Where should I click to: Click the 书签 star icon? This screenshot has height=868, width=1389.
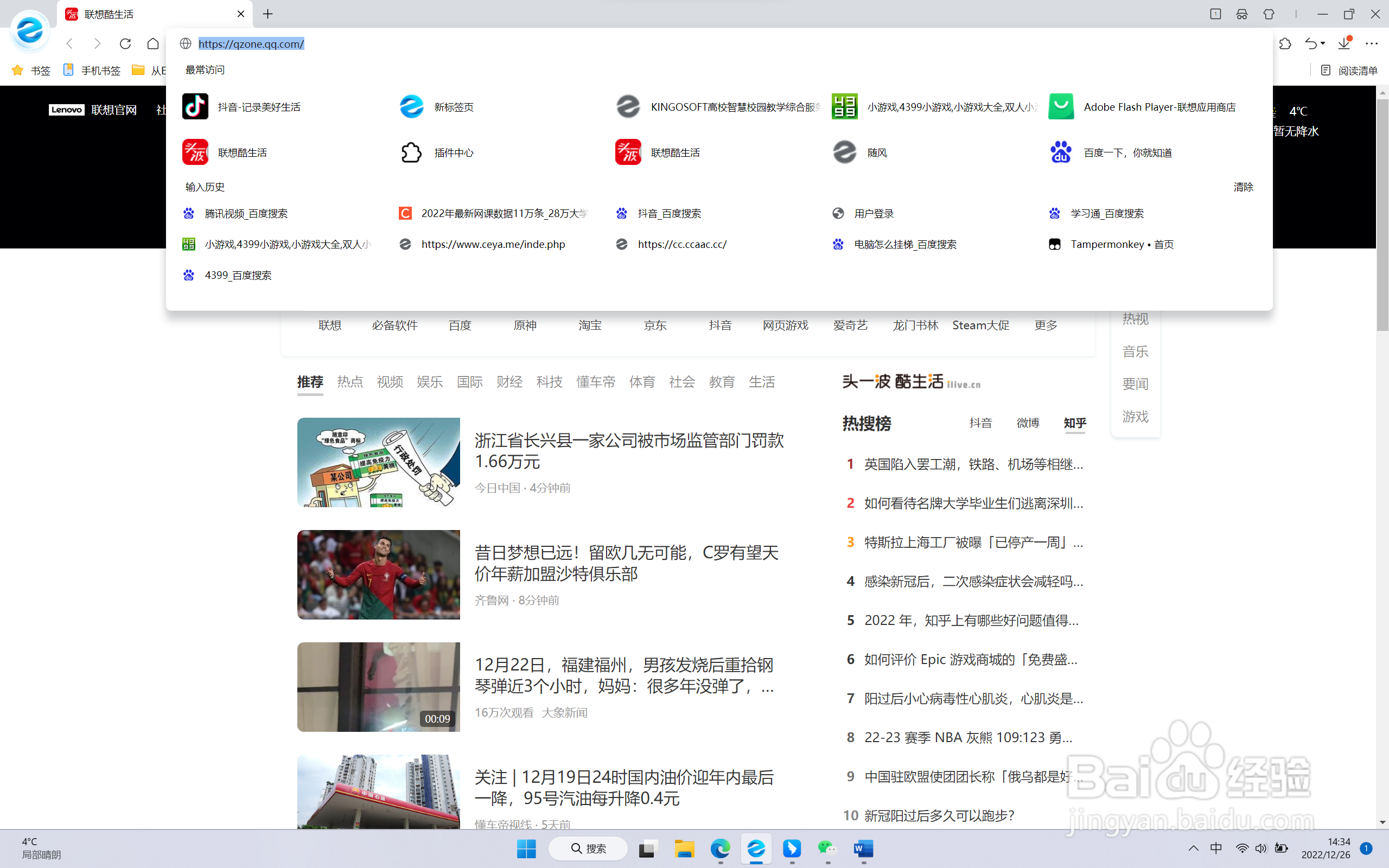click(x=17, y=70)
